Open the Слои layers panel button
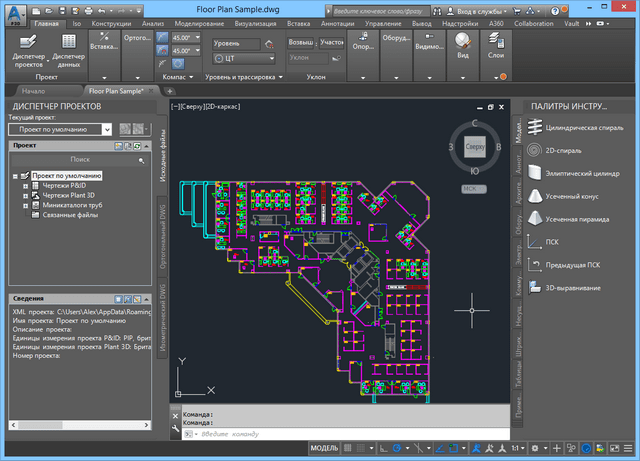640x461 pixels. coord(495,47)
